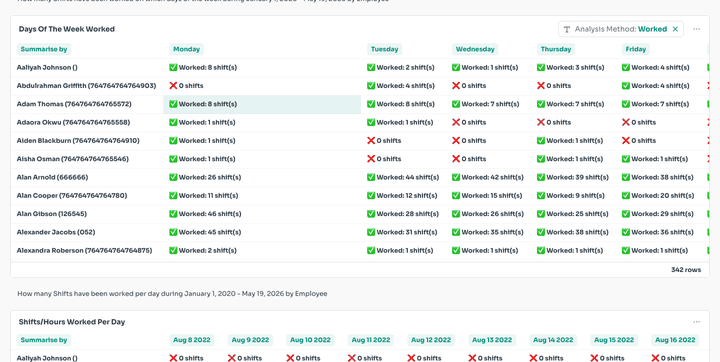This screenshot has height=362, width=720.
Task: Remove the Analysis Method: Worked filter
Action: click(675, 29)
